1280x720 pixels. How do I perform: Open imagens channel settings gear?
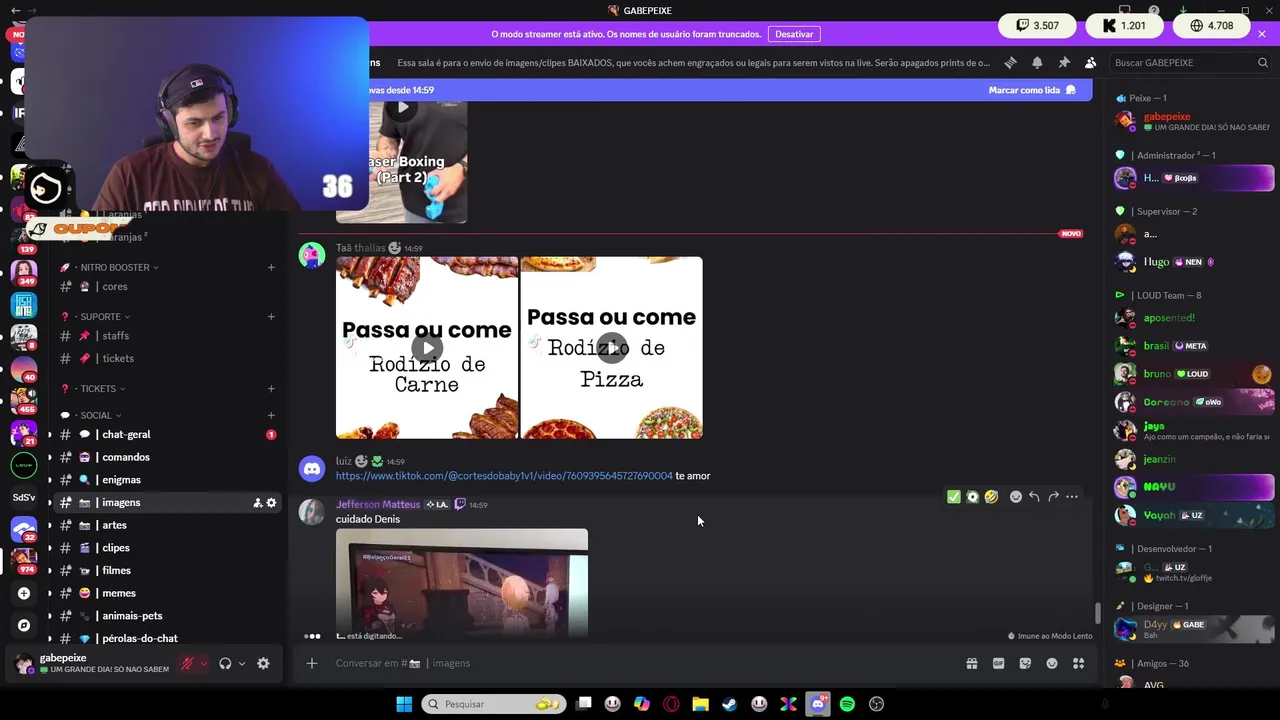click(271, 503)
